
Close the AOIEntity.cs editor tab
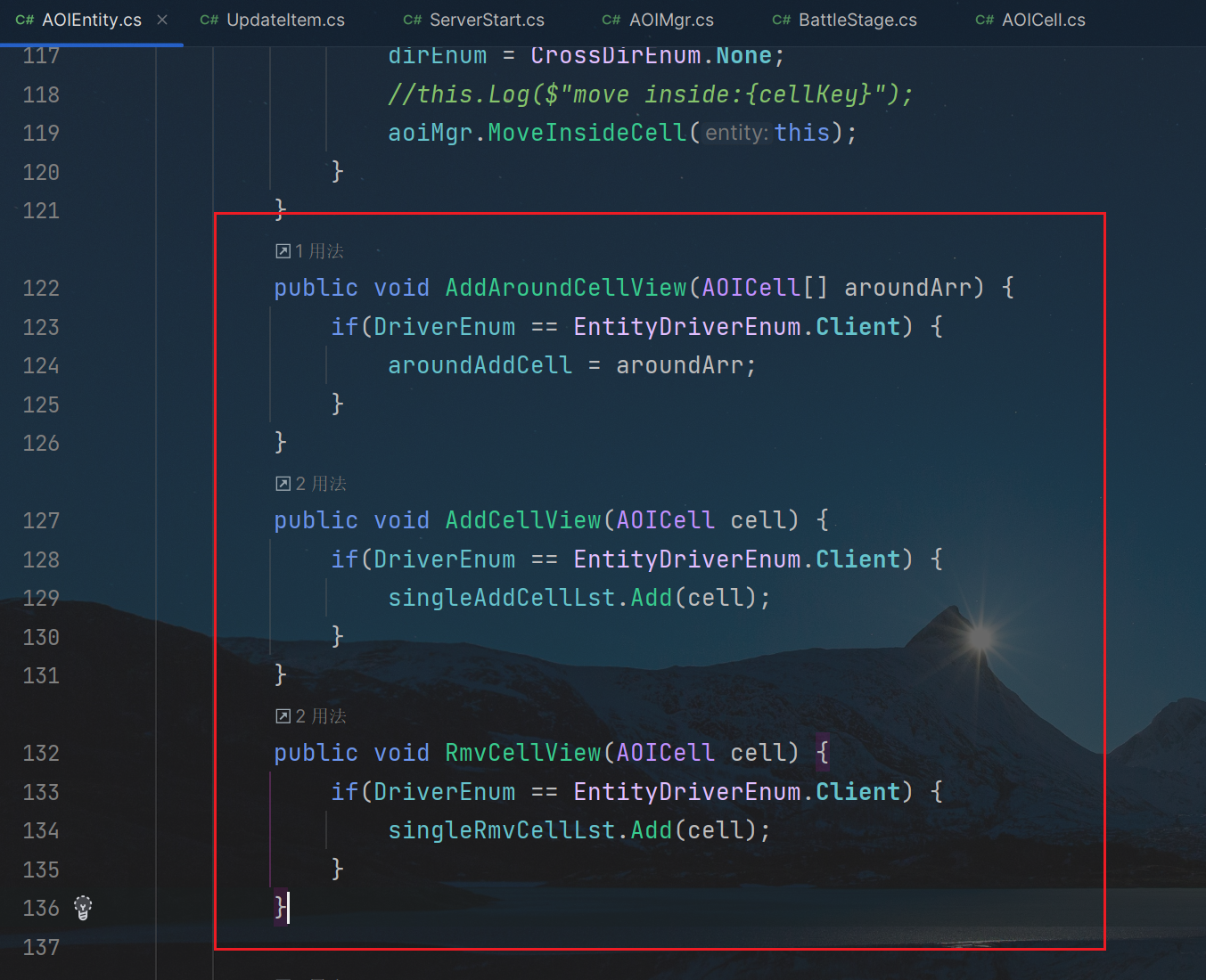coord(162,20)
